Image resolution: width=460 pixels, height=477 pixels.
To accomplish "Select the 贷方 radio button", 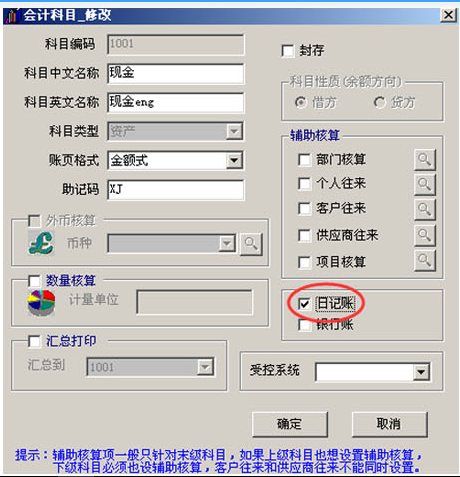I will click(380, 102).
